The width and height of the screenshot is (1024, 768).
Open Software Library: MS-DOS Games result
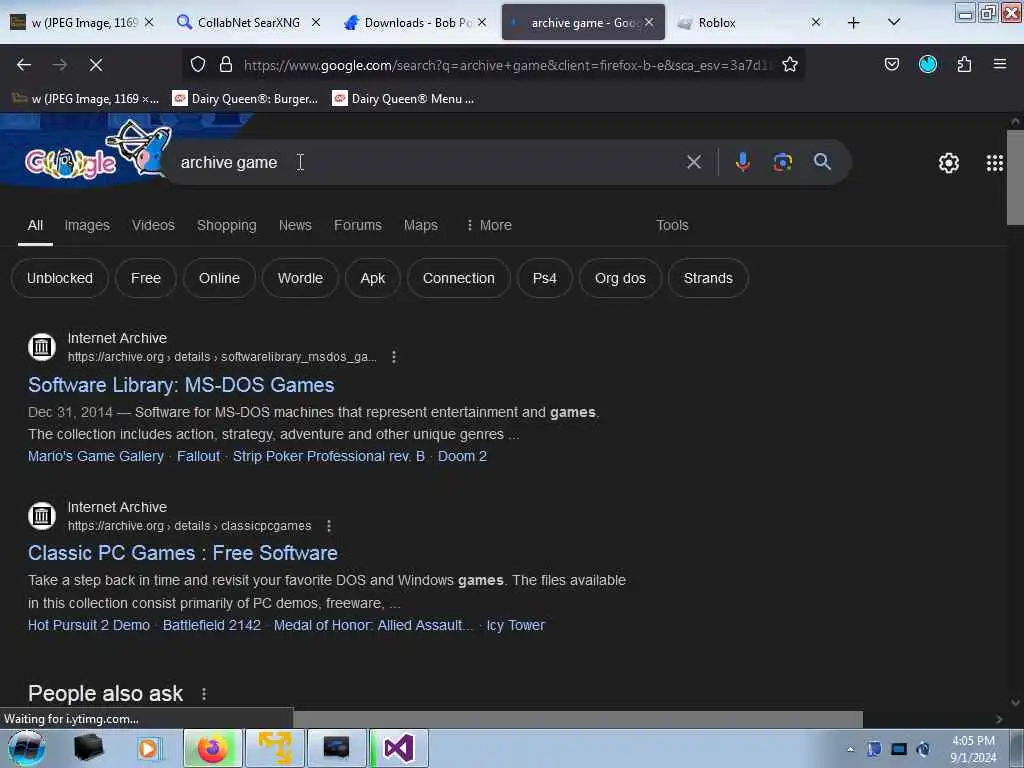181,385
